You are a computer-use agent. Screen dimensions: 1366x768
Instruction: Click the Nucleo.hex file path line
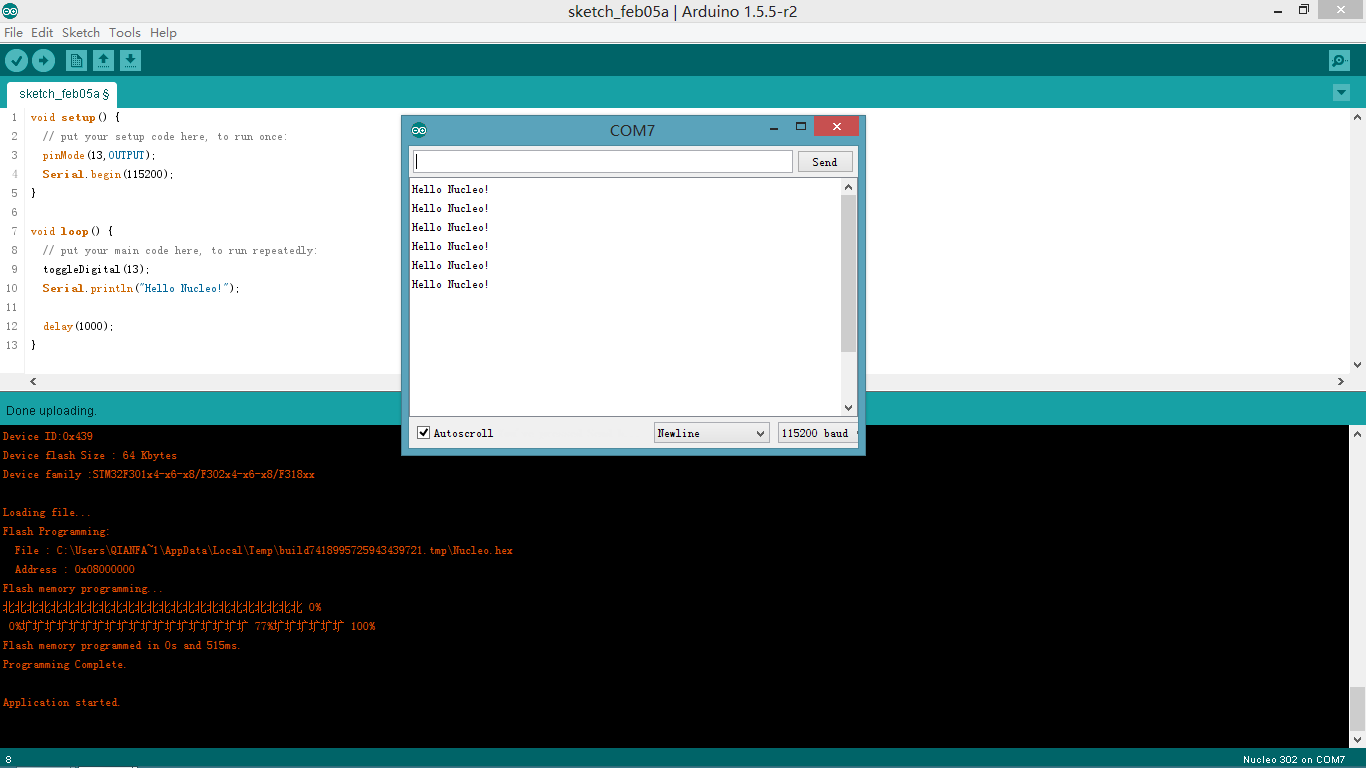click(263, 550)
